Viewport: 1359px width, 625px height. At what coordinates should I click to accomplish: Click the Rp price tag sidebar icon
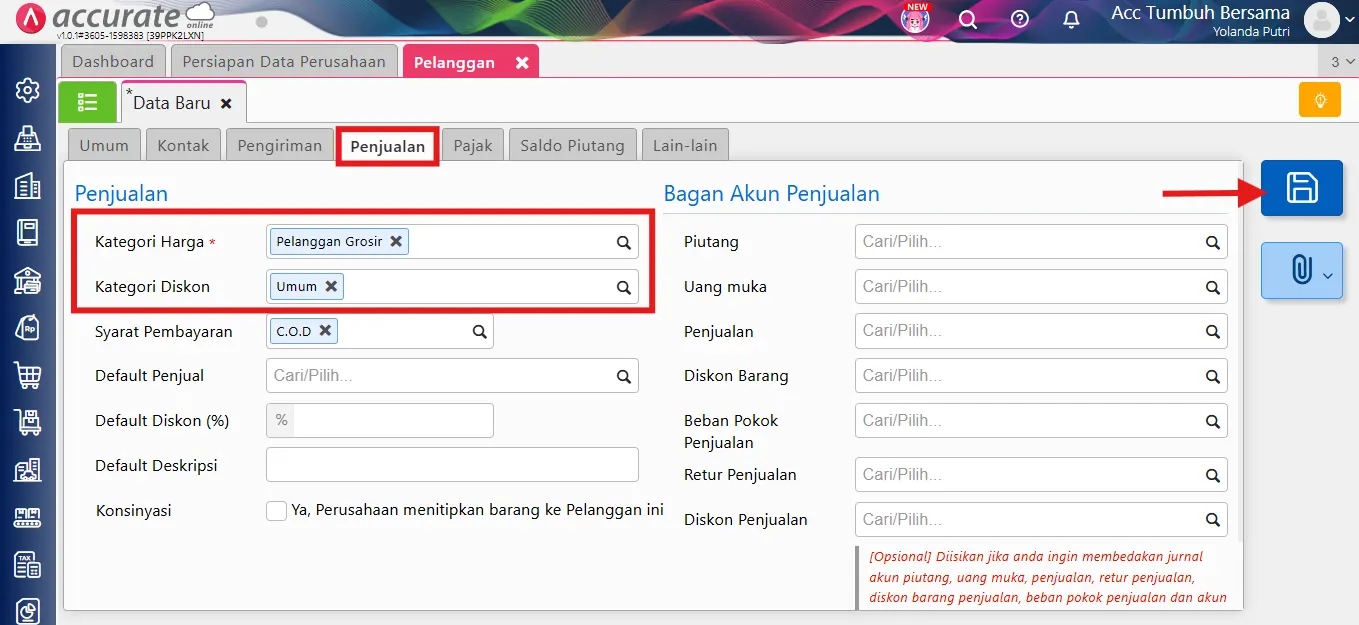pyautogui.click(x=27, y=328)
